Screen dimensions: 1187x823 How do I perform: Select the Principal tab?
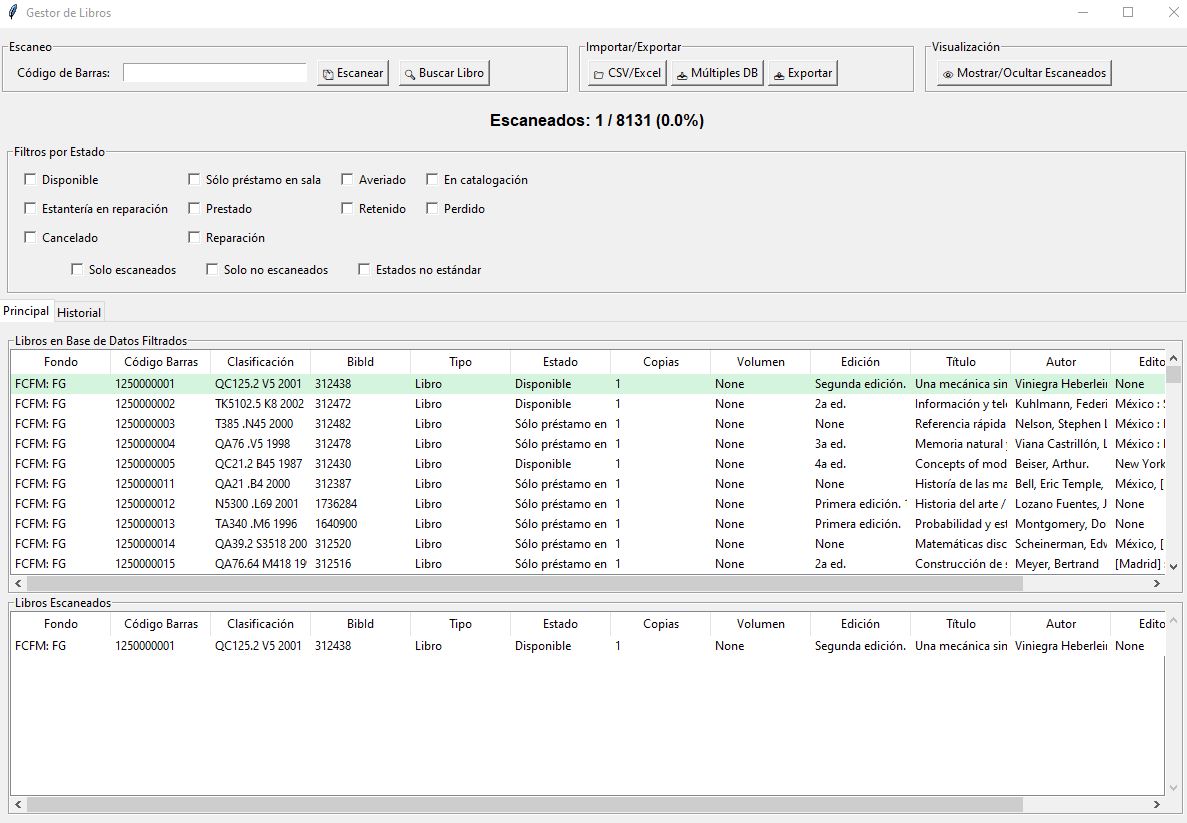coord(26,311)
